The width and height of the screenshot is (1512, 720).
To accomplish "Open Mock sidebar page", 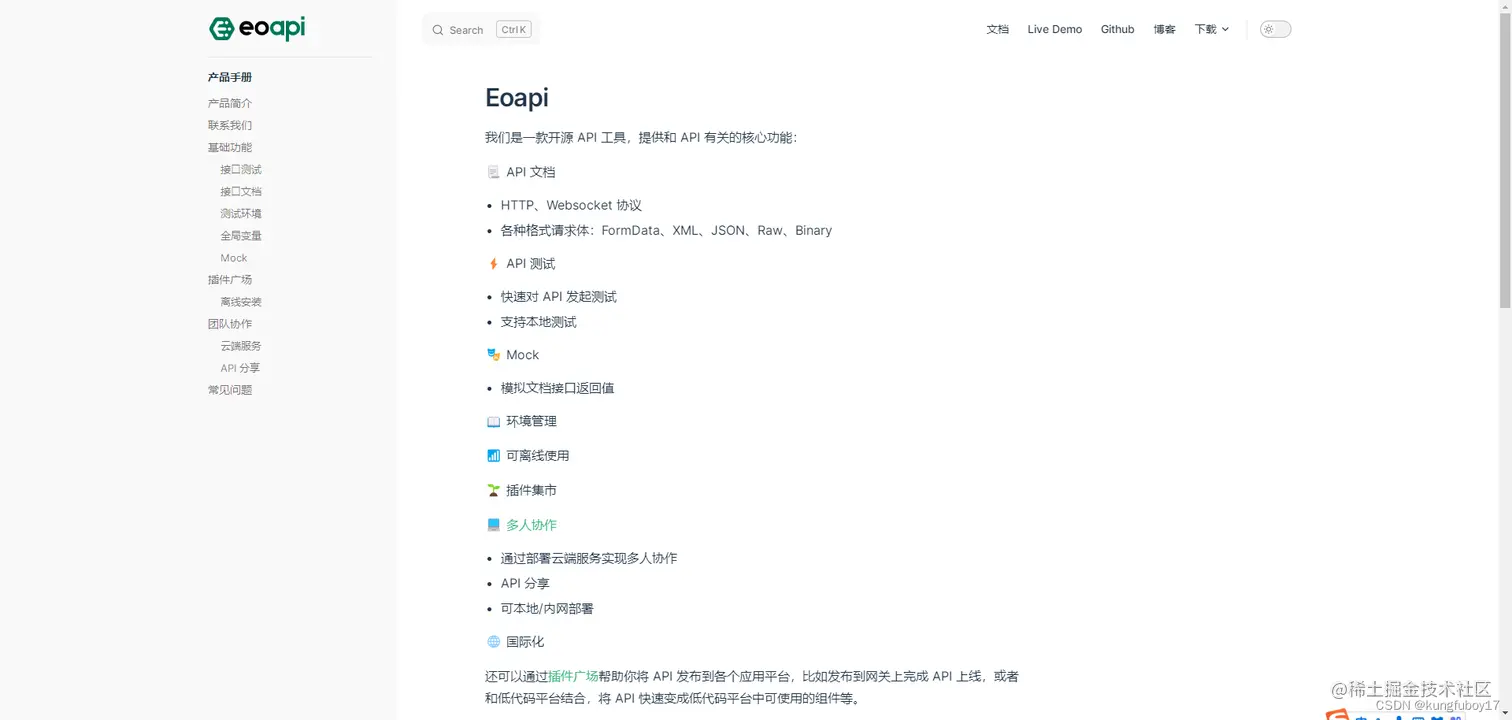I will [x=234, y=257].
